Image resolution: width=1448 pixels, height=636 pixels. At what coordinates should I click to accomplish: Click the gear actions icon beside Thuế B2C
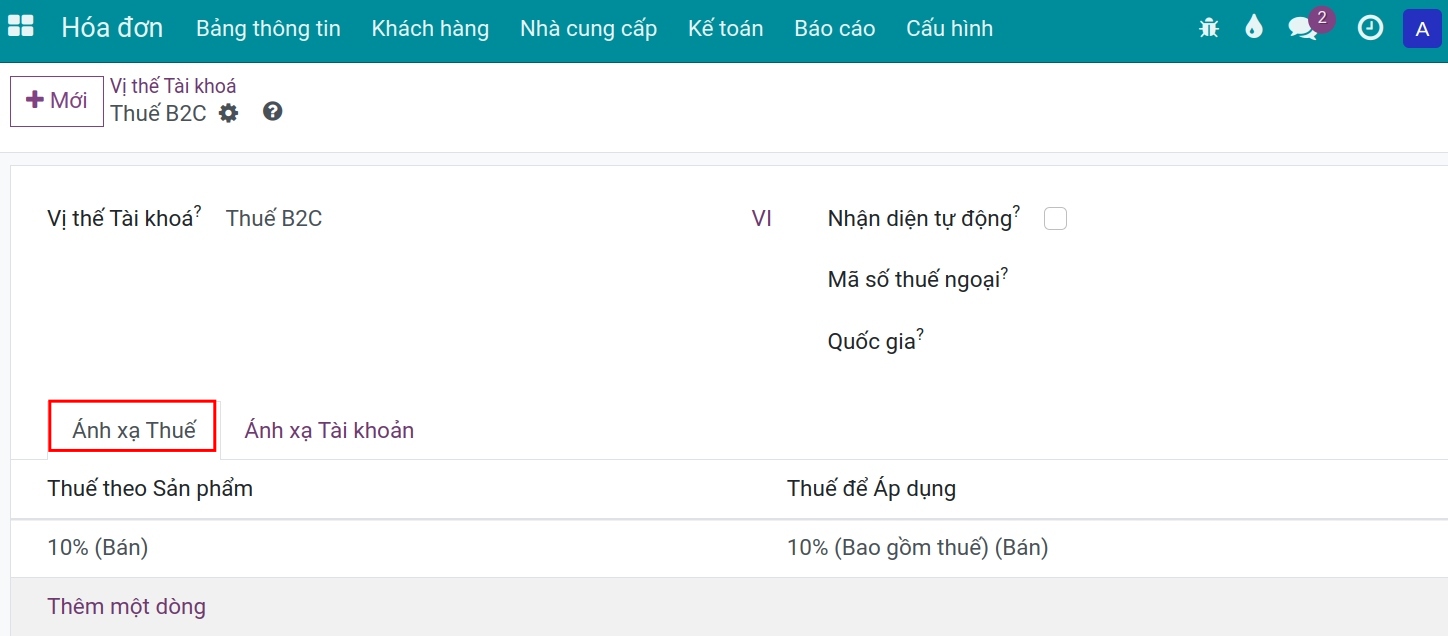[x=229, y=113]
